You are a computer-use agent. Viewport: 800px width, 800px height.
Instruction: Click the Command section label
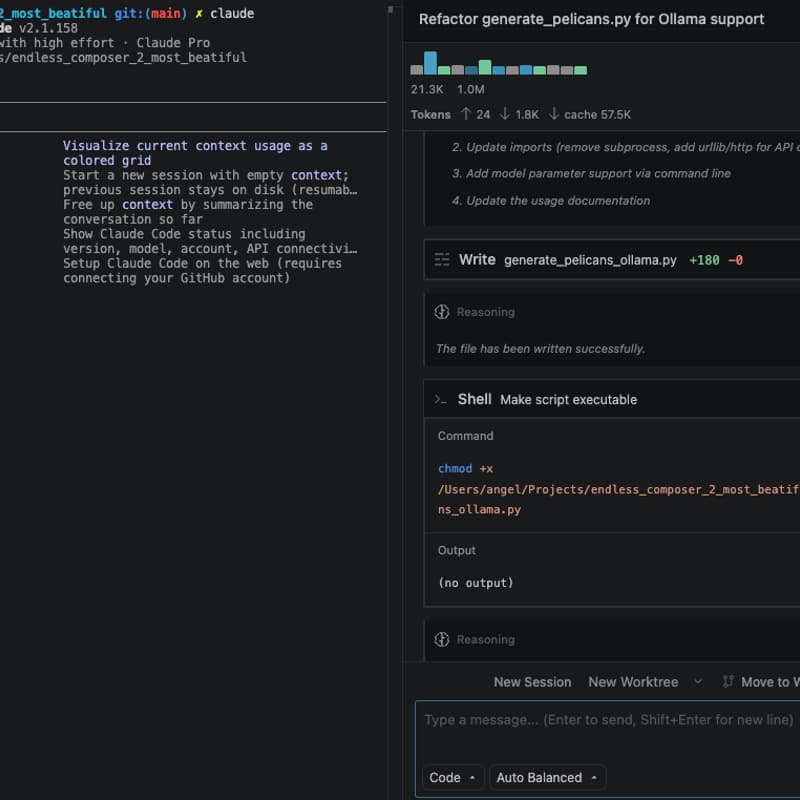(465, 436)
